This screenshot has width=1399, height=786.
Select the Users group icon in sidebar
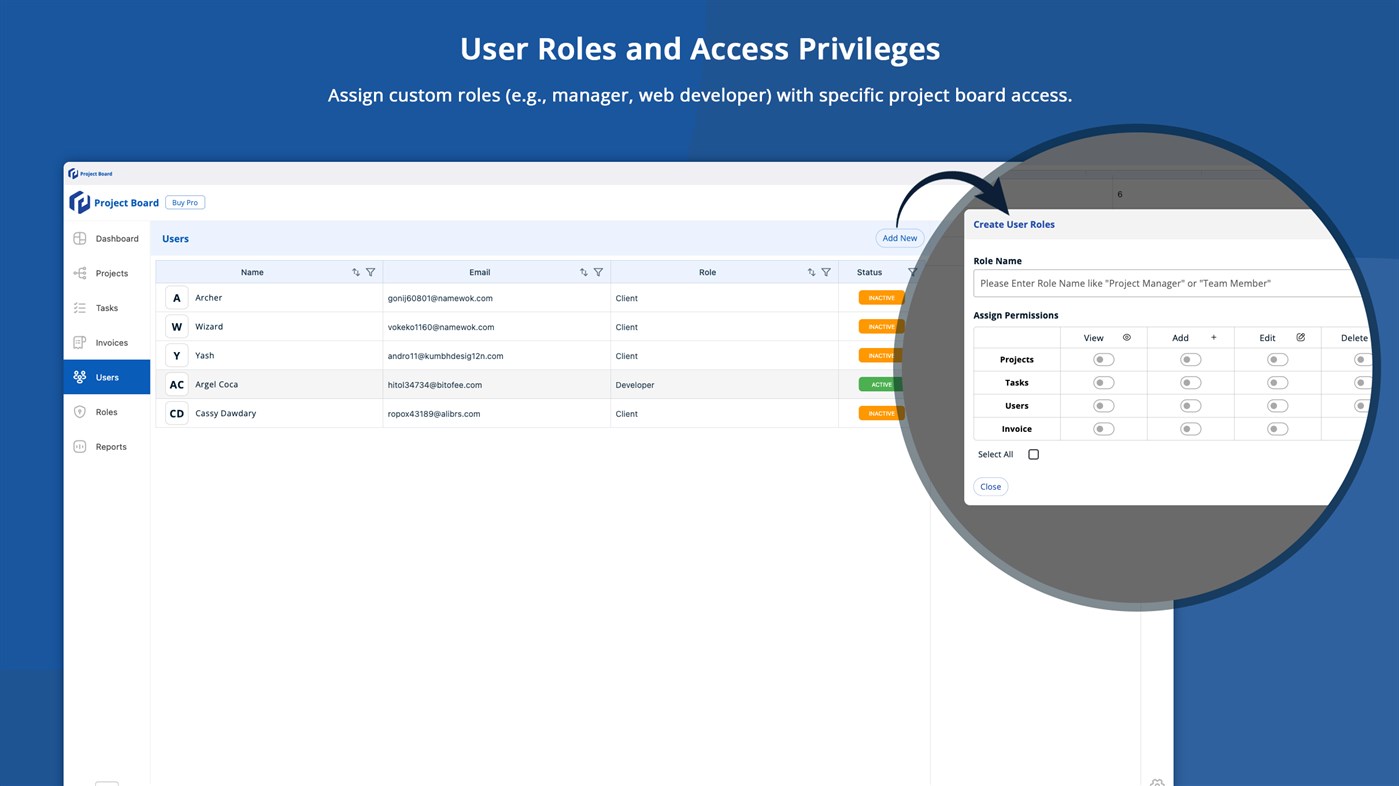78,377
